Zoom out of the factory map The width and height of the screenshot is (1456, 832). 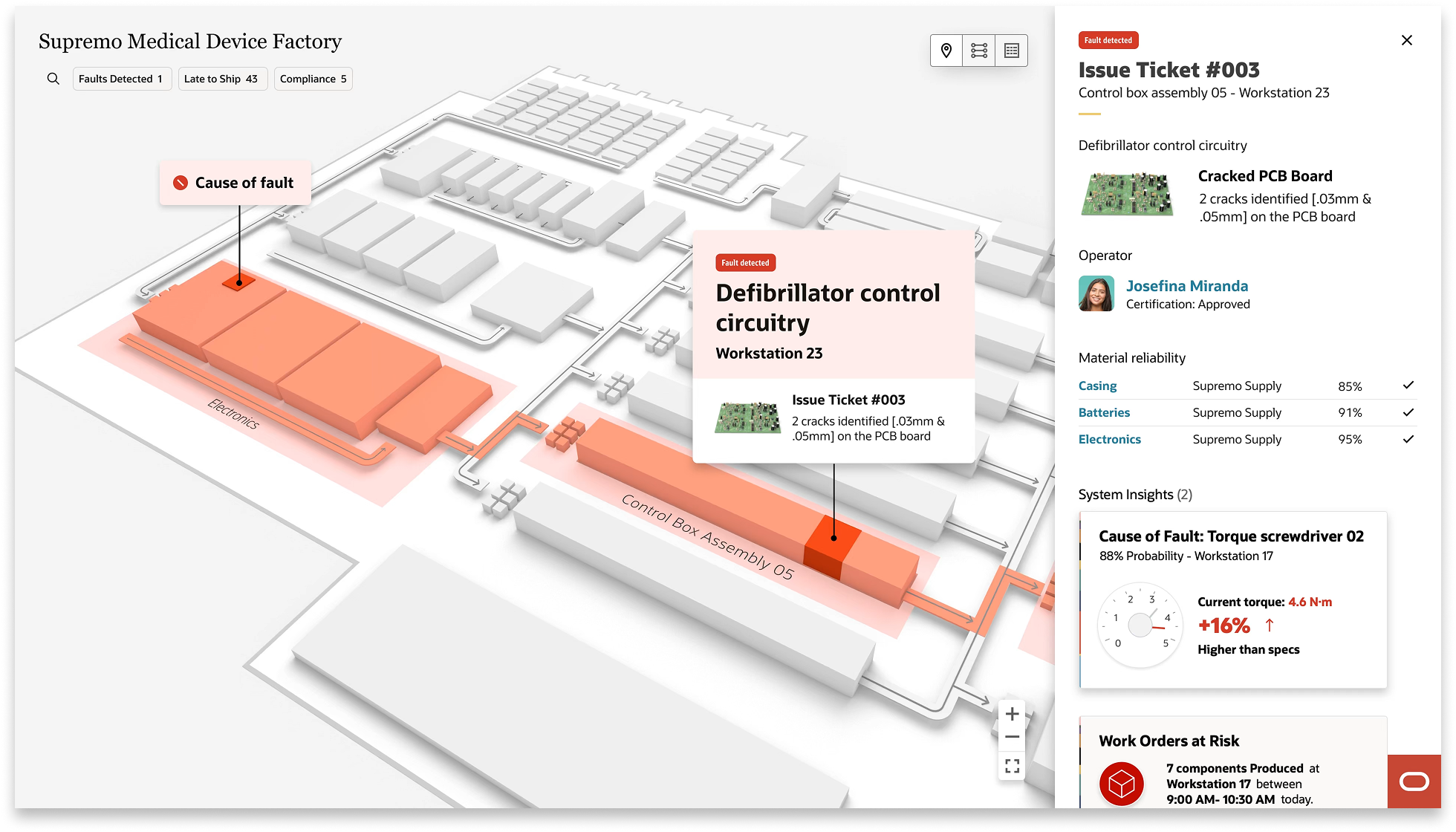point(1012,738)
